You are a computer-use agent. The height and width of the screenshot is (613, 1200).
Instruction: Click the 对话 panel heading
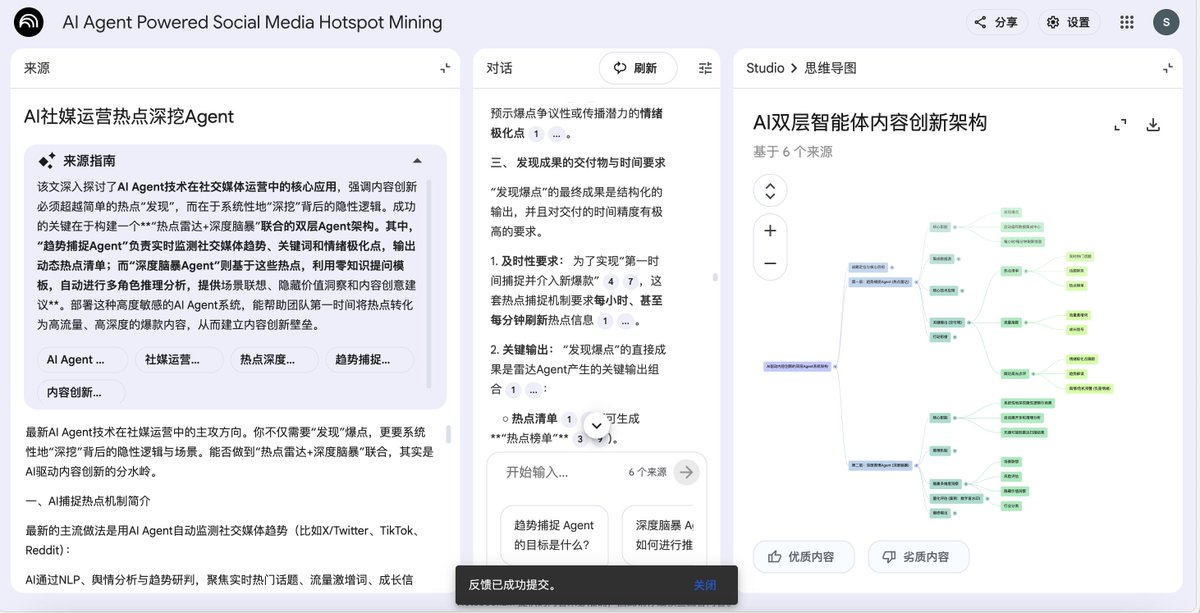coord(499,68)
